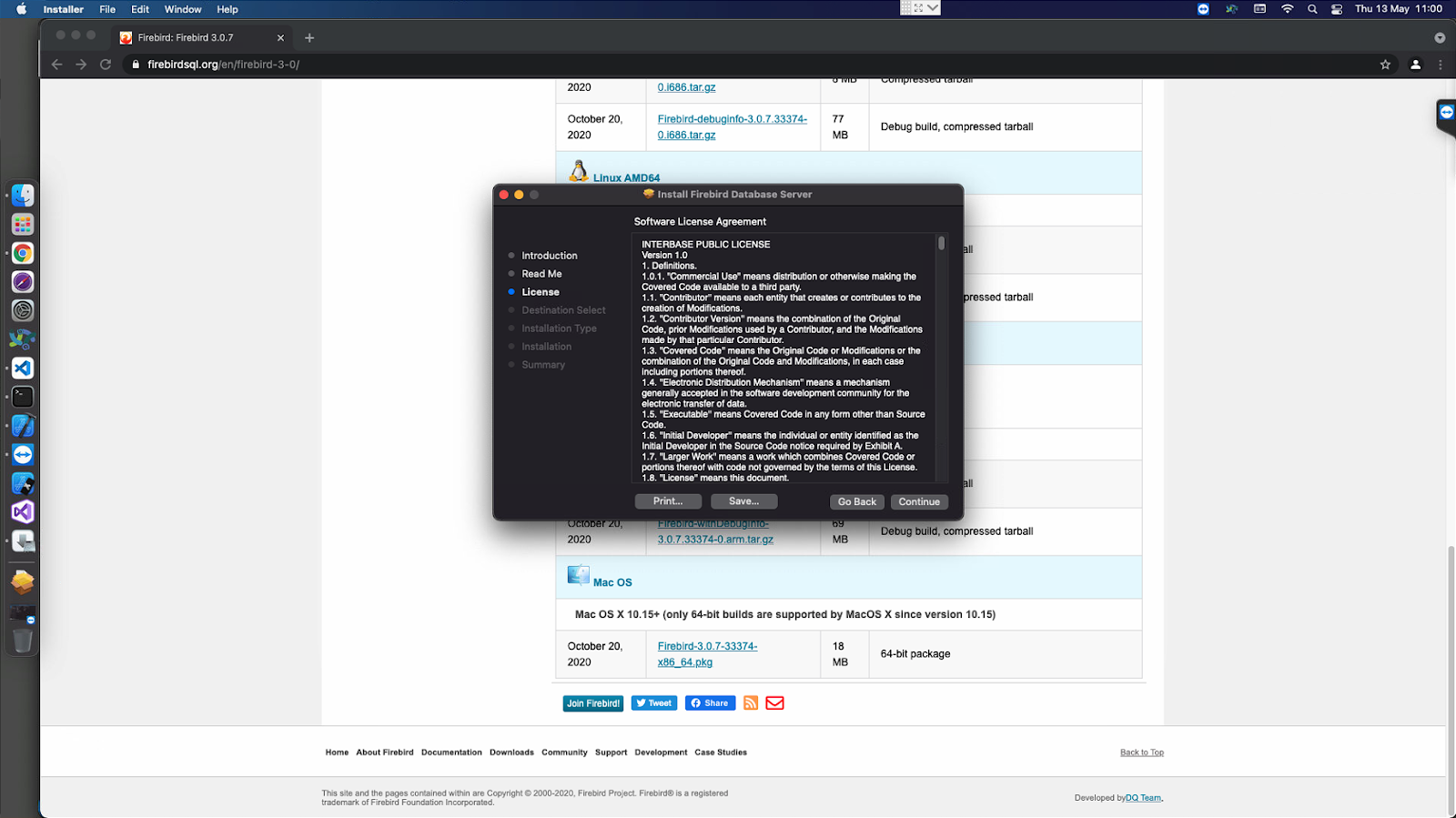This screenshot has height=818, width=1456.
Task: Open the Chrome profile icon
Action: coord(1415,65)
